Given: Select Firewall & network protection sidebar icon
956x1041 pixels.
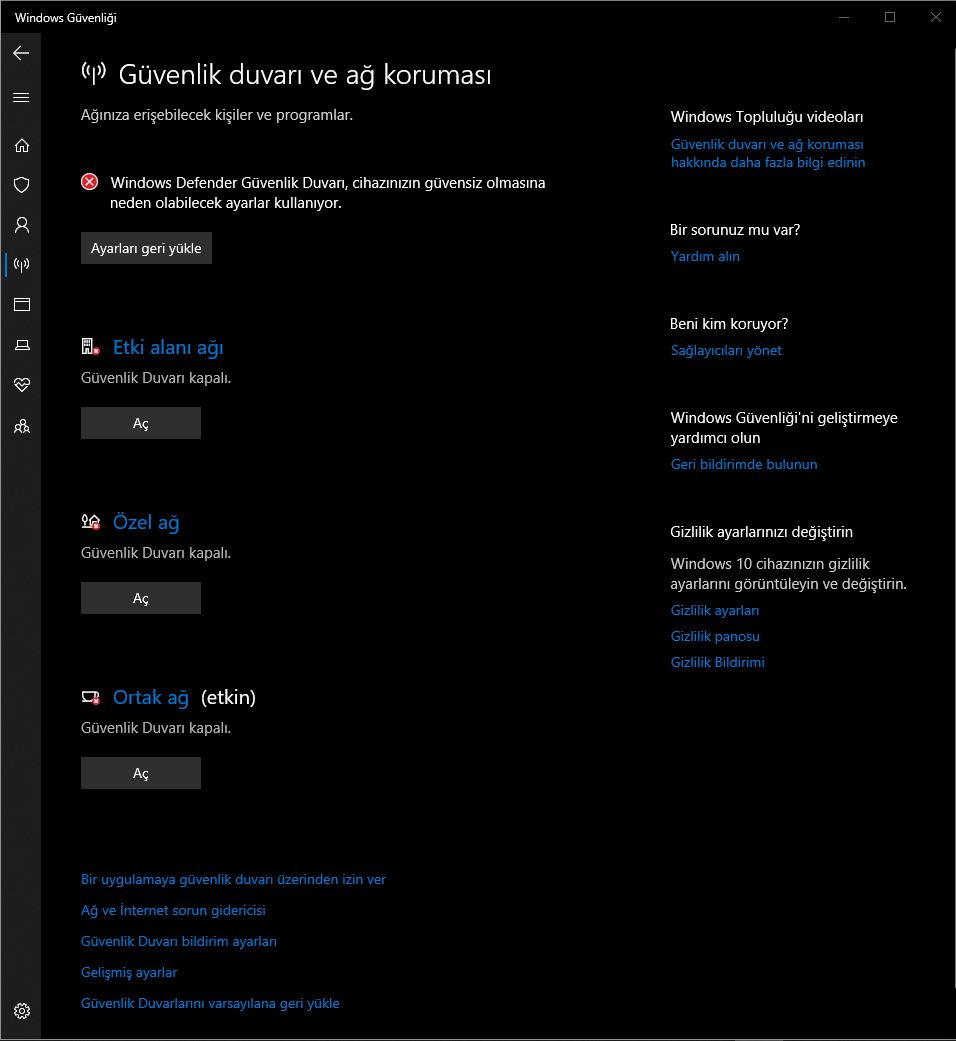Looking at the screenshot, I should point(22,265).
